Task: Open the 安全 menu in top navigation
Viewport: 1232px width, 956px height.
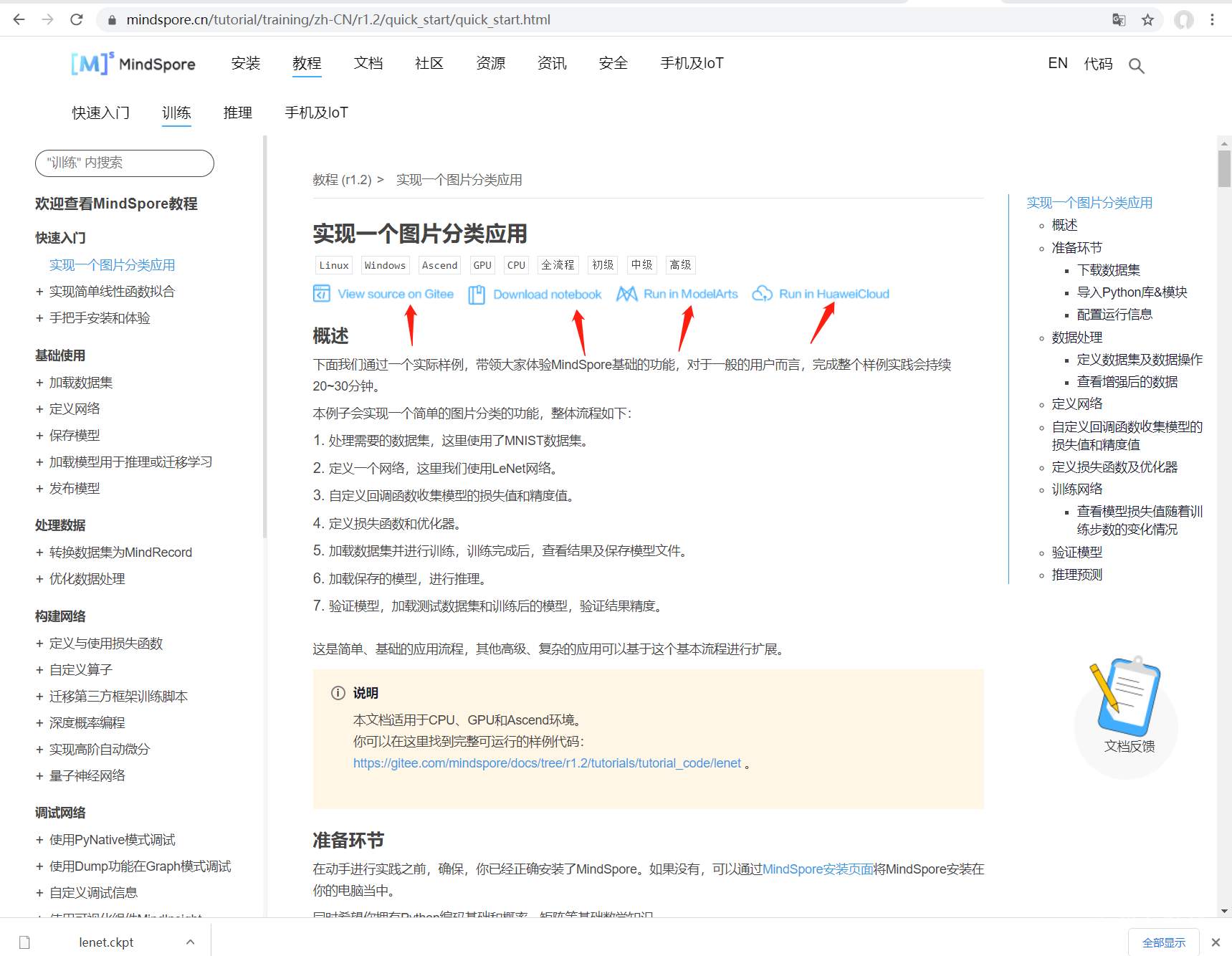Action: click(613, 63)
